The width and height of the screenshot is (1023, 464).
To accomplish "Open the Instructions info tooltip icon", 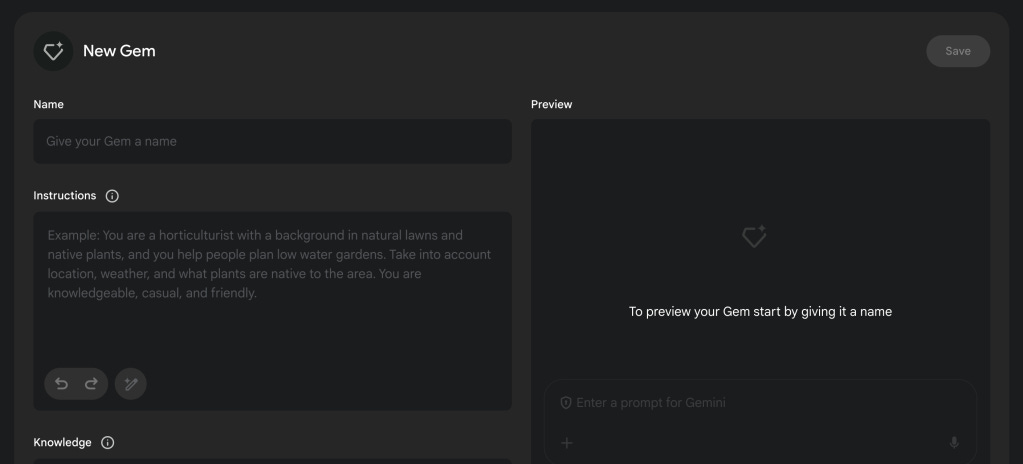I will (x=112, y=196).
